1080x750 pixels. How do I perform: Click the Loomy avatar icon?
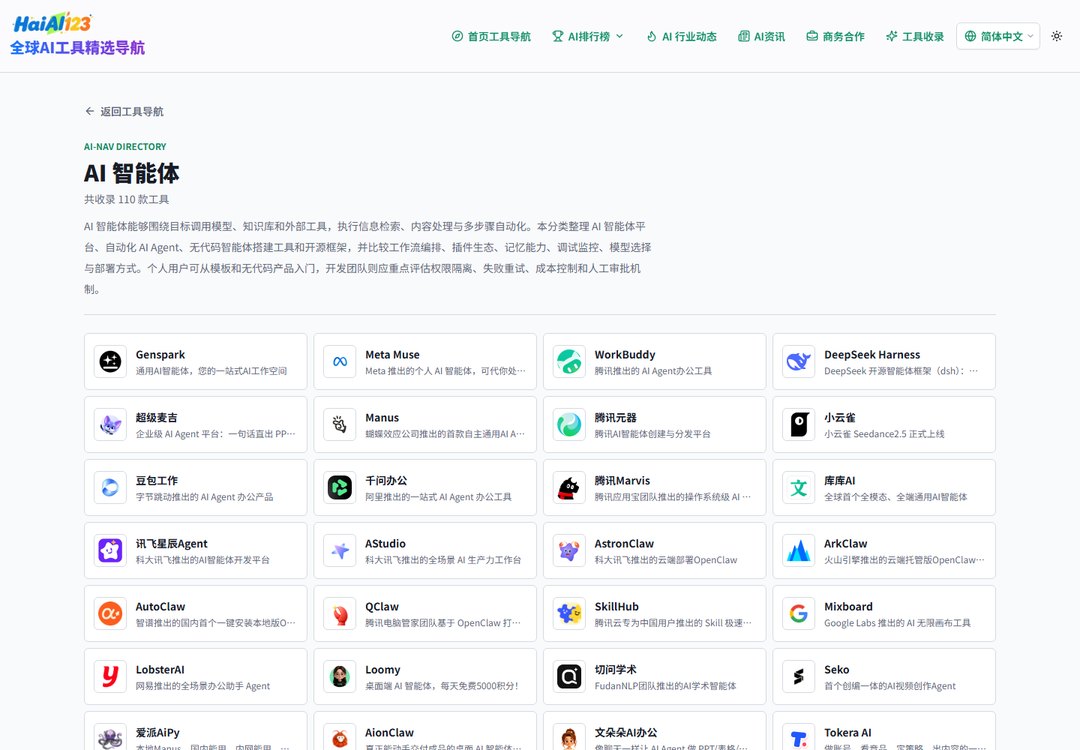point(340,677)
